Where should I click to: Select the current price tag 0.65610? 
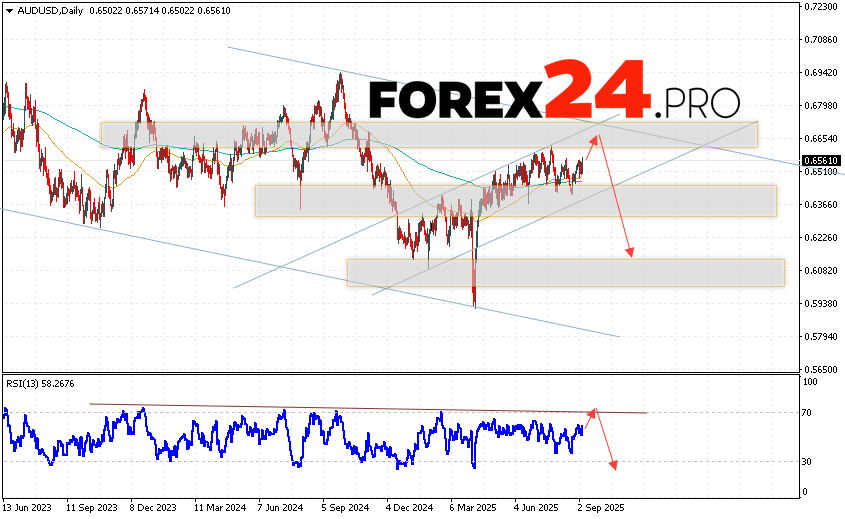click(820, 160)
